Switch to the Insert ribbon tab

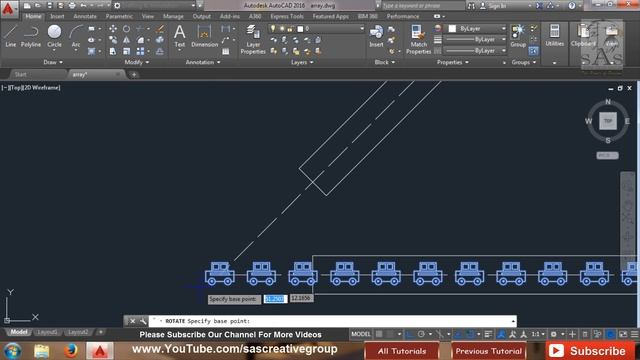click(57, 16)
